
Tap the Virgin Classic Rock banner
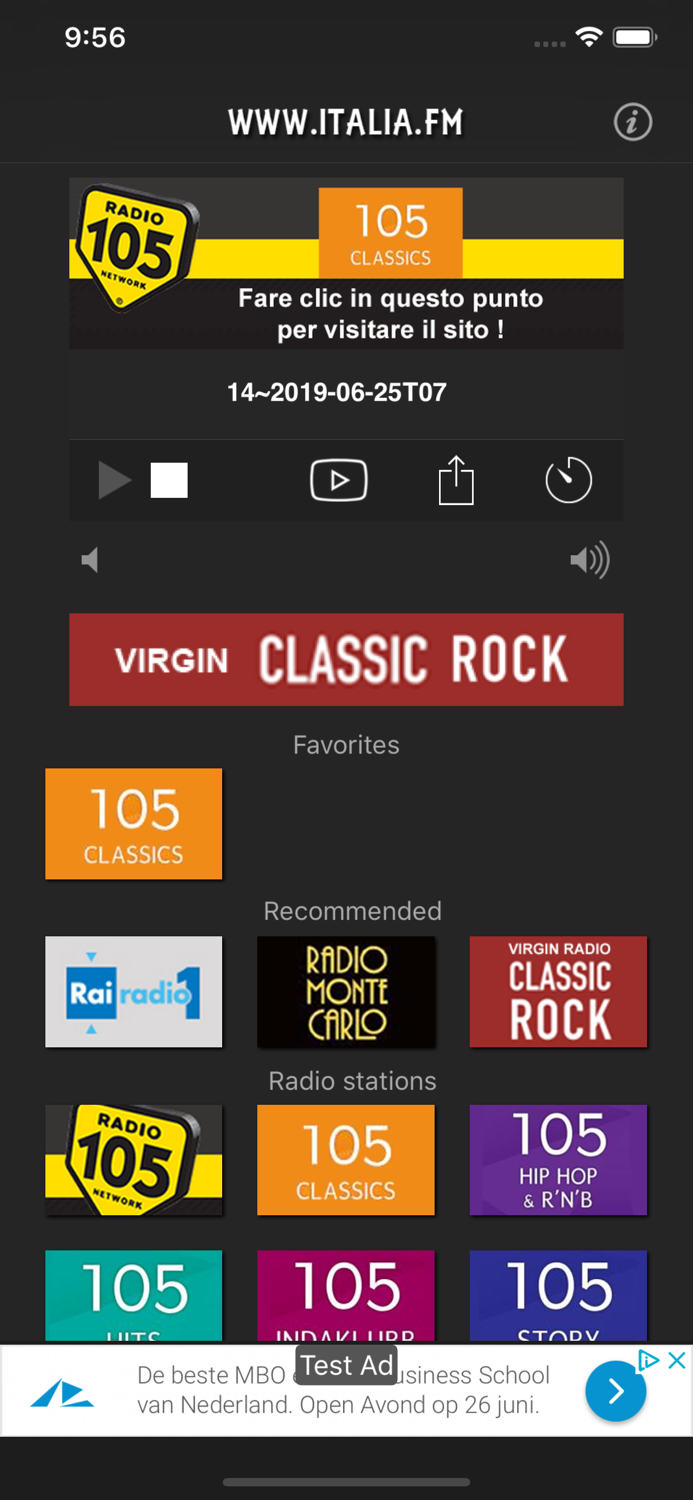(x=346, y=659)
